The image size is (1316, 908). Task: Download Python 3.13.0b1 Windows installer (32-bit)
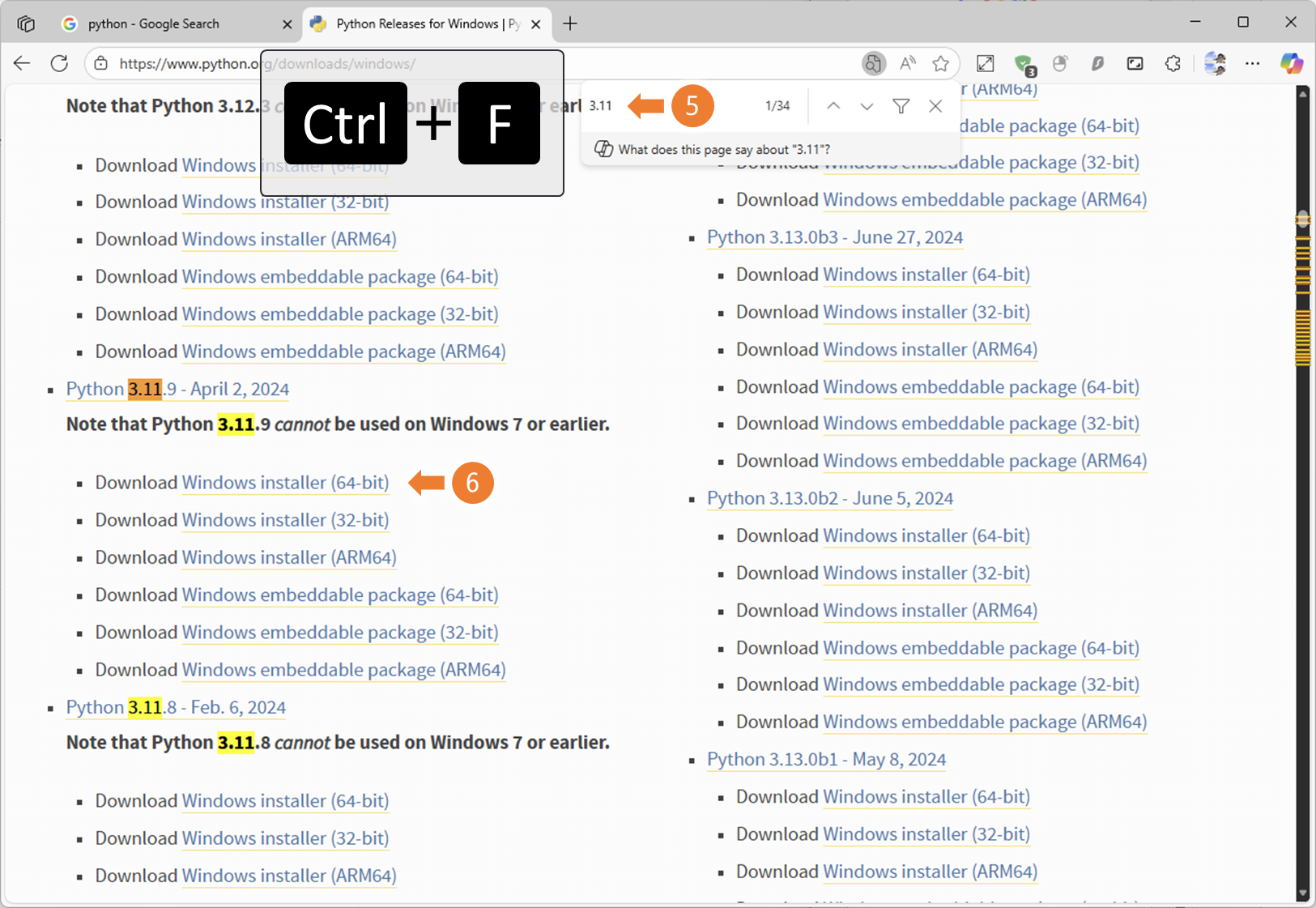(x=926, y=834)
